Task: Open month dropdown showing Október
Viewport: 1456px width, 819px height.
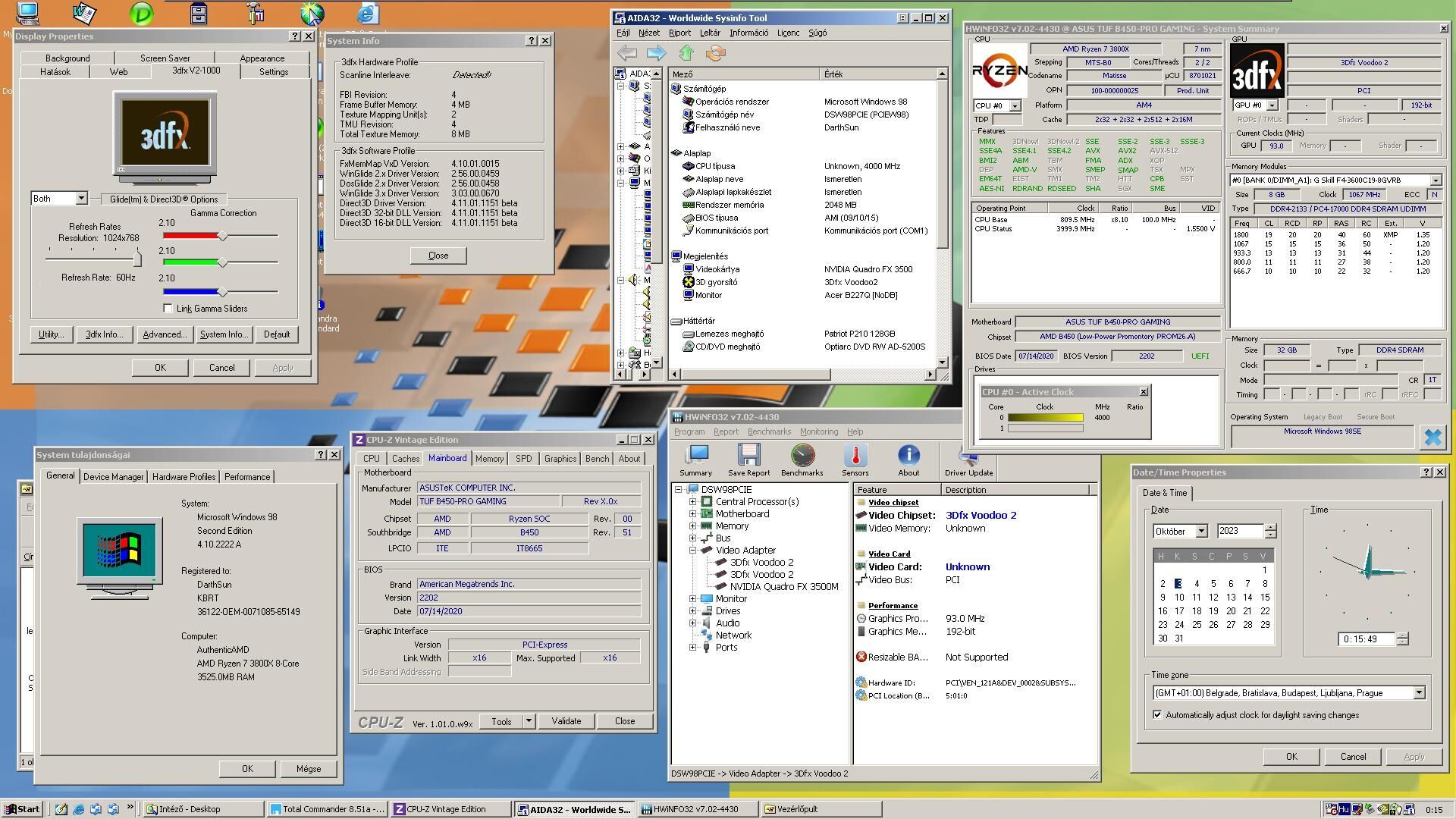Action: 1201,532
